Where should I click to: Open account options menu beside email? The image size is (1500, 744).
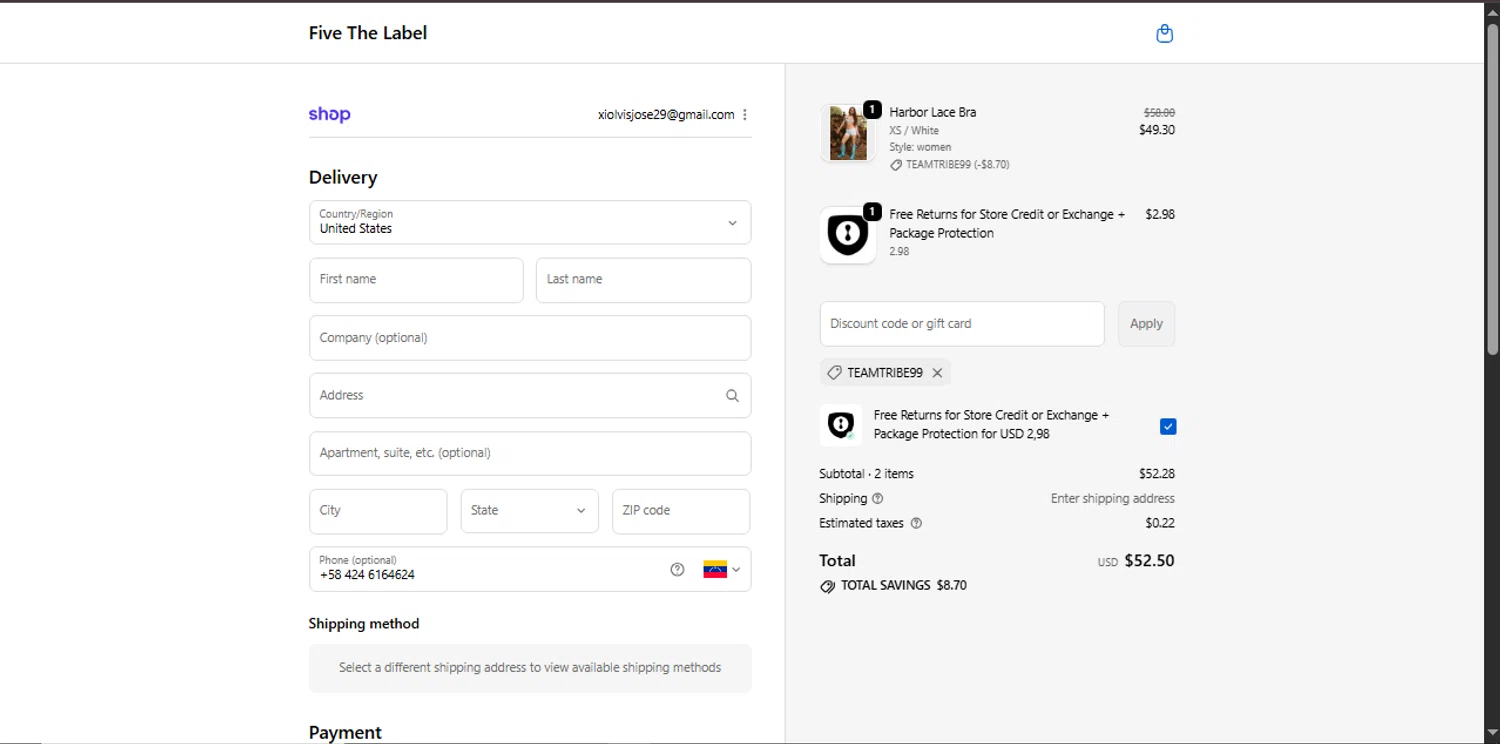click(745, 115)
